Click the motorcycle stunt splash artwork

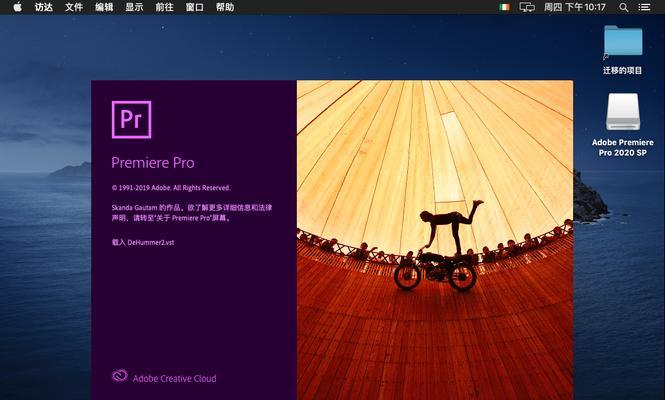click(x=435, y=240)
